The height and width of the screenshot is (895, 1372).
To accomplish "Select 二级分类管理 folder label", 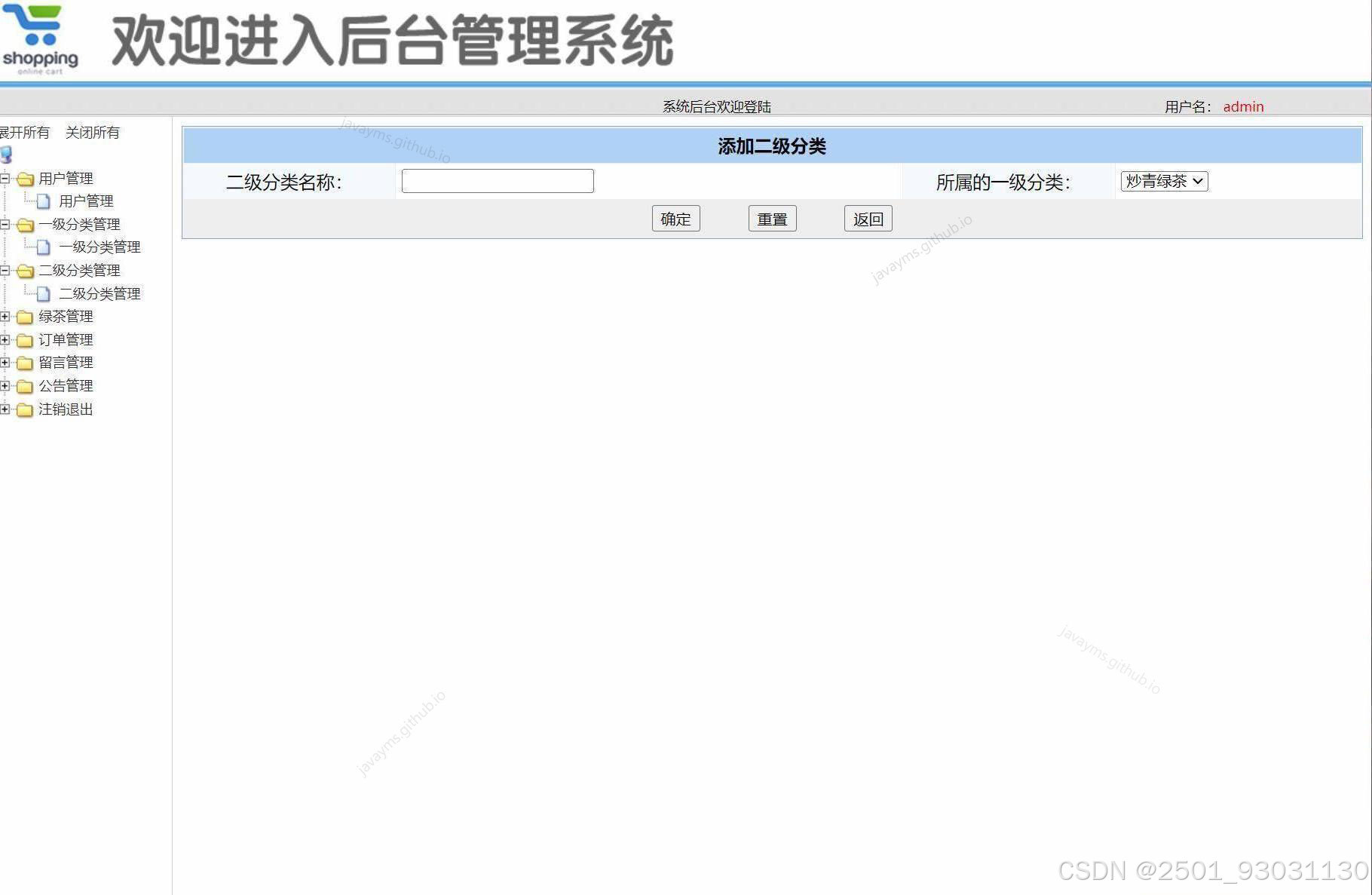I will (80, 271).
